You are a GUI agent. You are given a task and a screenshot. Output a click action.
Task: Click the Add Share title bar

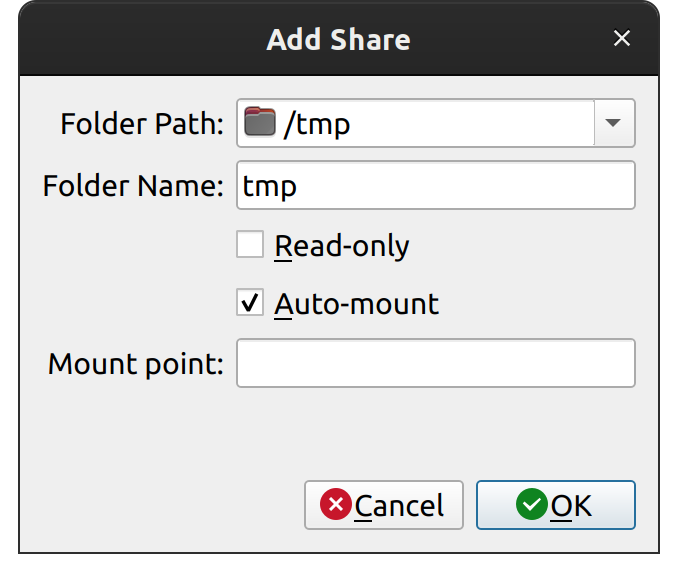(338, 40)
